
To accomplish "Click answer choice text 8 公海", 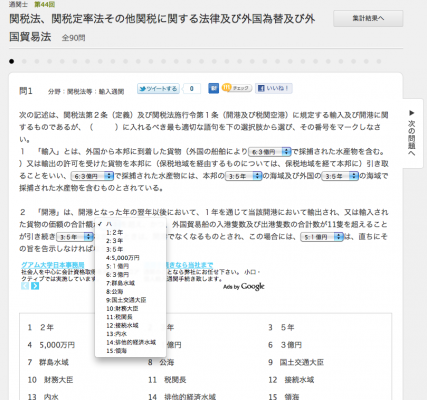I will 161,362.
